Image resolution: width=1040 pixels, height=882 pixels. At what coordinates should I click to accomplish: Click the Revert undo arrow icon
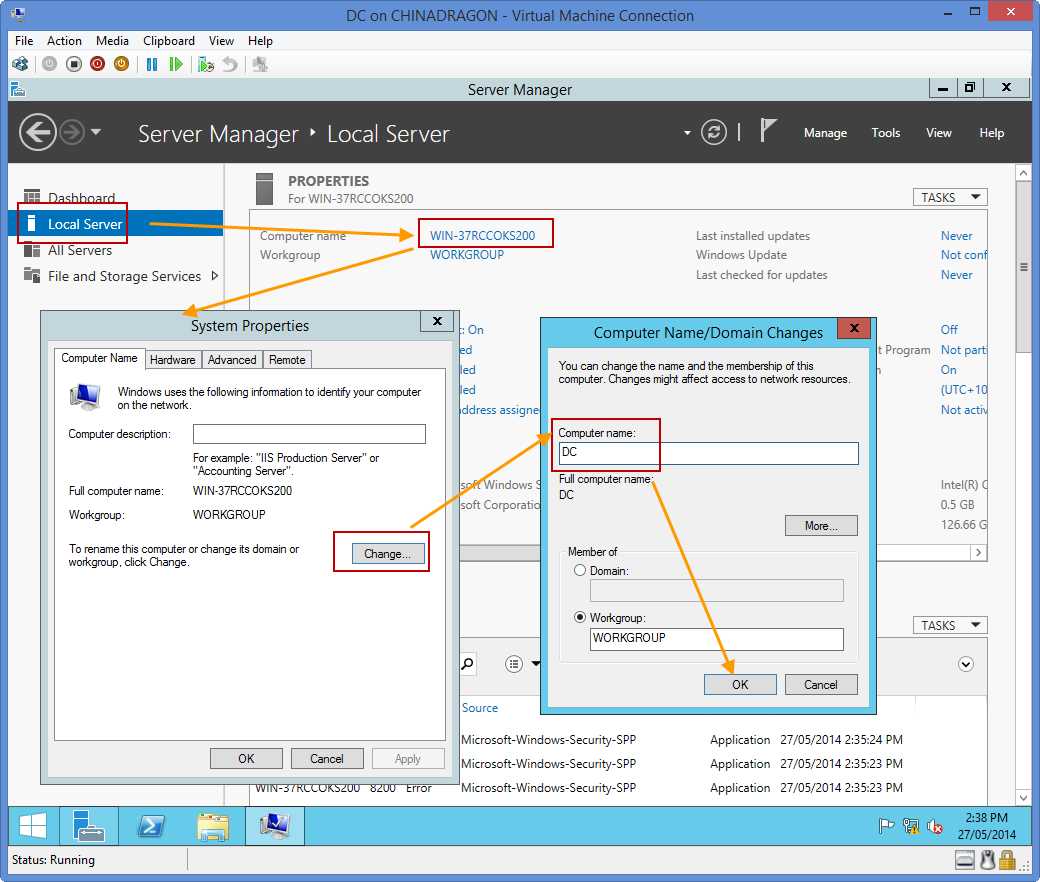tap(229, 64)
